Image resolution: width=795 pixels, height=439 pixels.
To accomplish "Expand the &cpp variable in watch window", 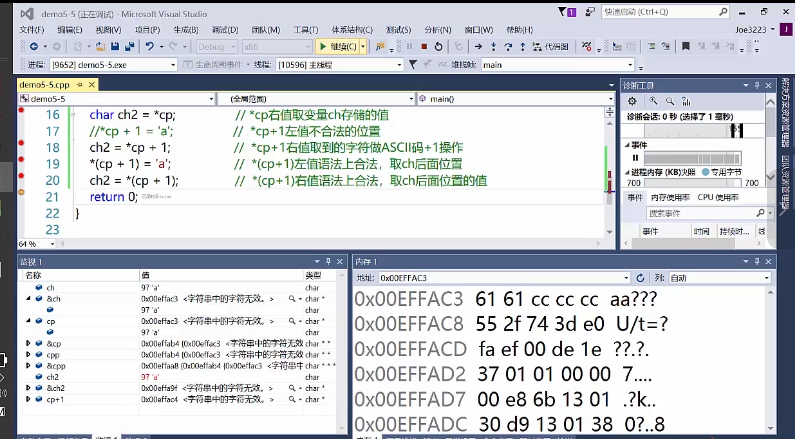I will (x=28, y=365).
